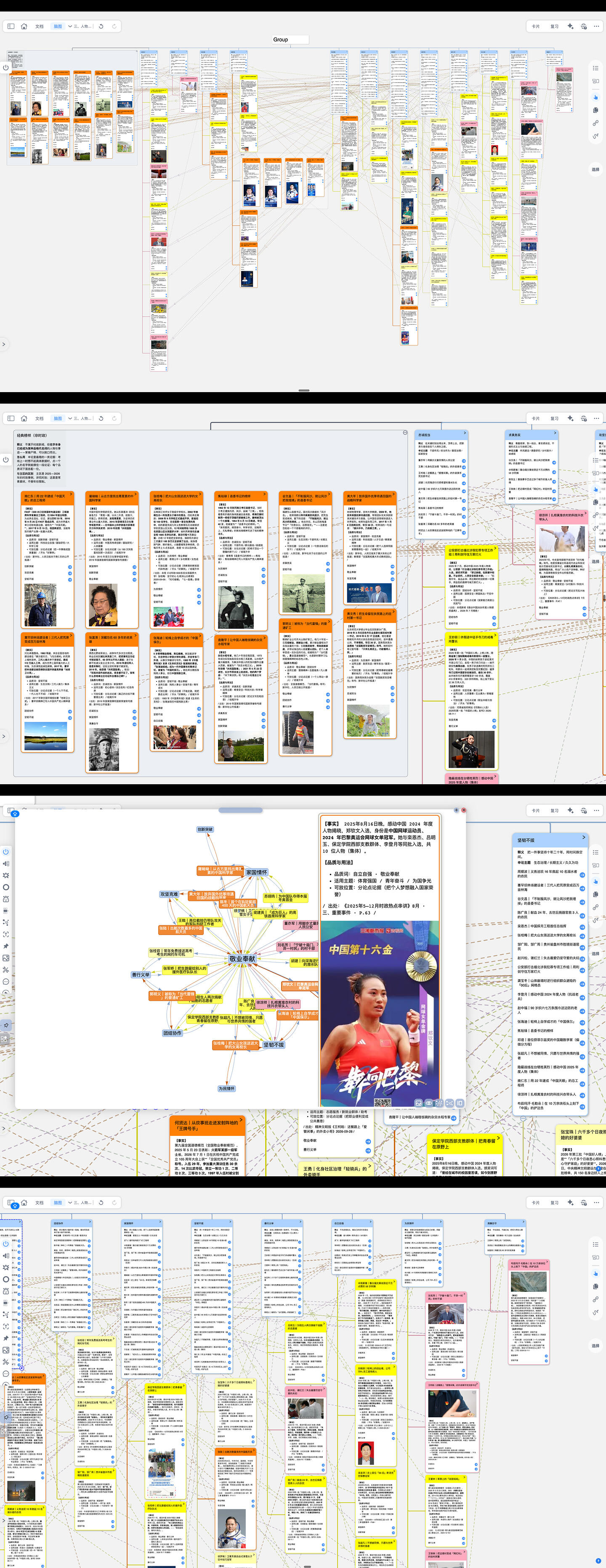606x1568 pixels.
Task: Toggle the highlighted pin icon in third capture toolbar
Action: pos(6,1025)
